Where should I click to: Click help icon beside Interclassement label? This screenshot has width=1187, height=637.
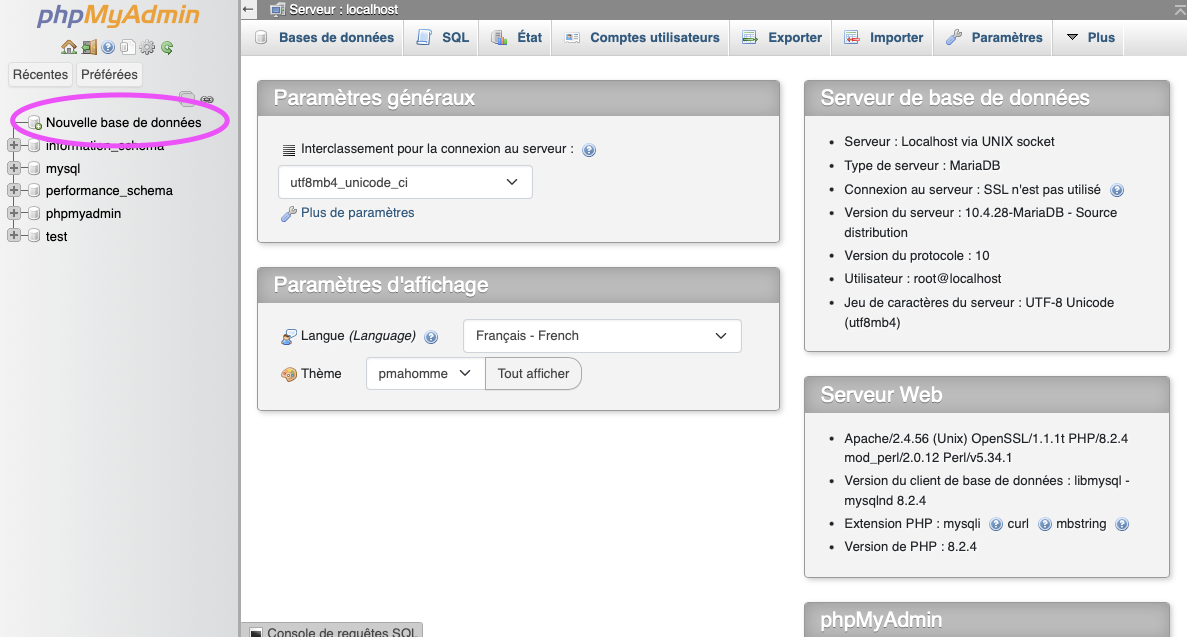click(589, 150)
